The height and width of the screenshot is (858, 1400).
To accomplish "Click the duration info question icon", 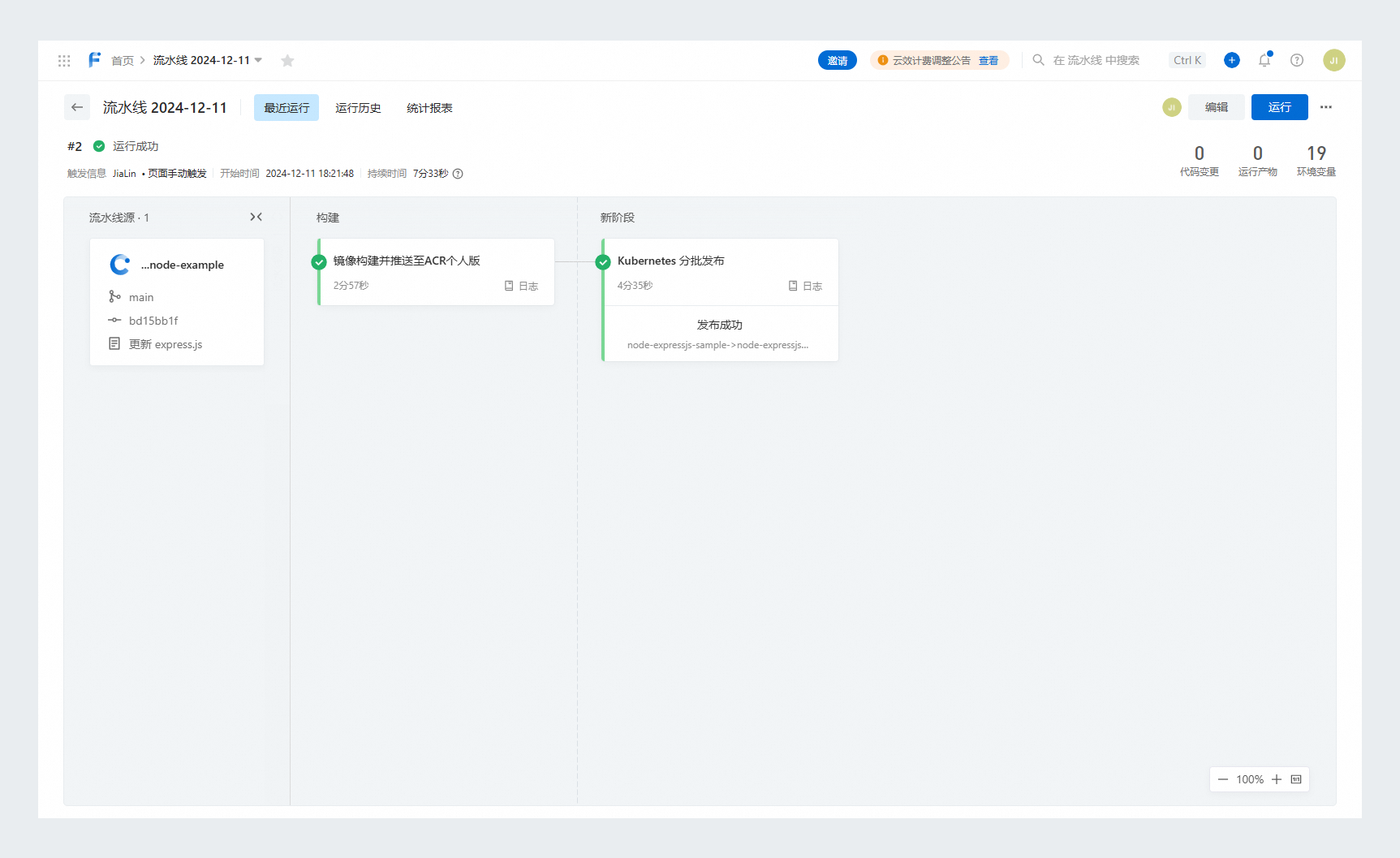I will 458,174.
